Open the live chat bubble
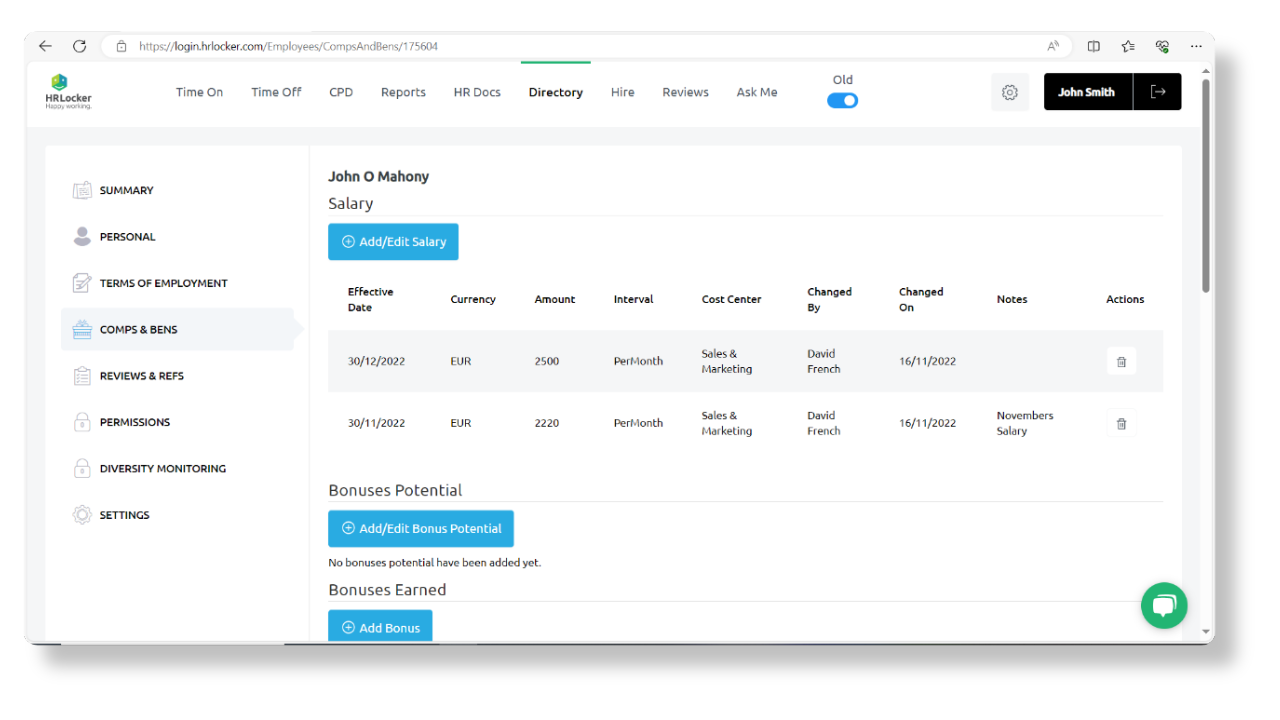1280x720 pixels. [1163, 605]
